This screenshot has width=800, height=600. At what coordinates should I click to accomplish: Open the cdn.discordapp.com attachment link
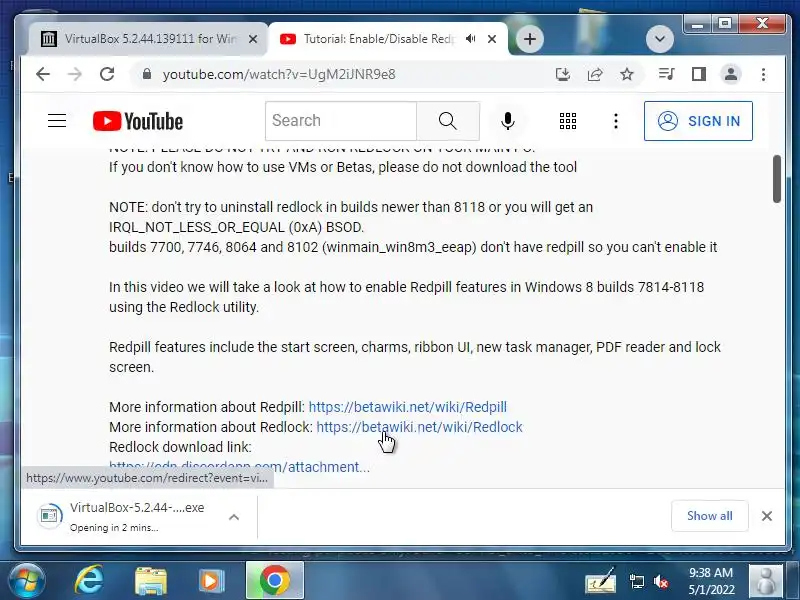(x=239, y=467)
